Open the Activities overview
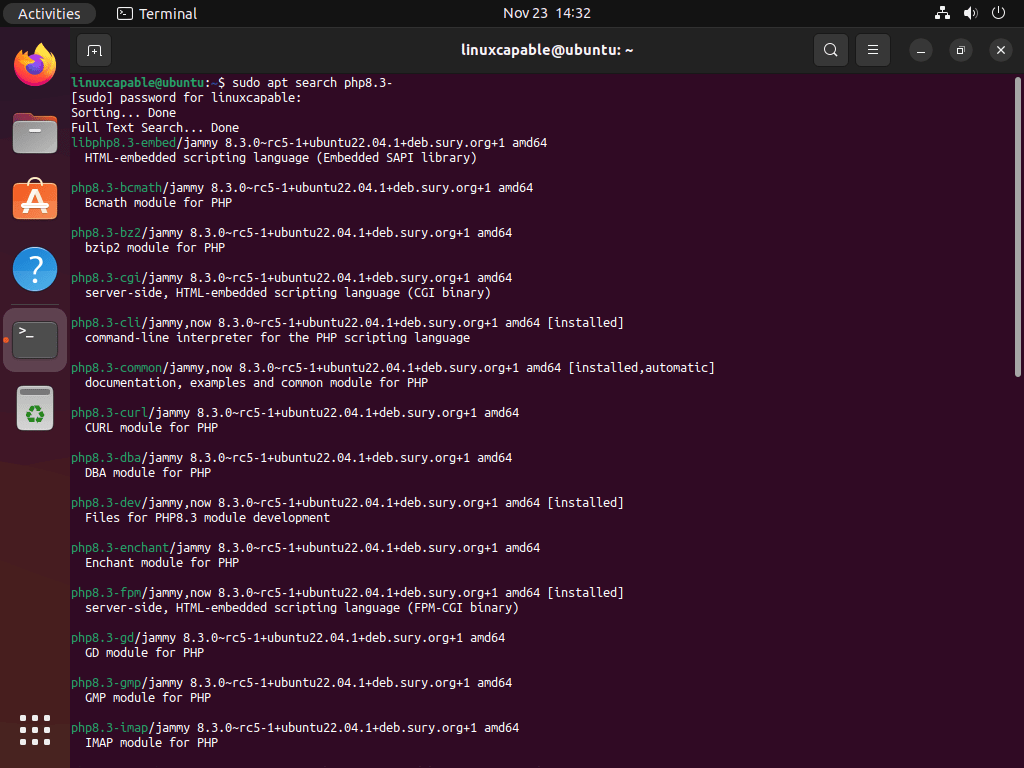 [x=49, y=13]
